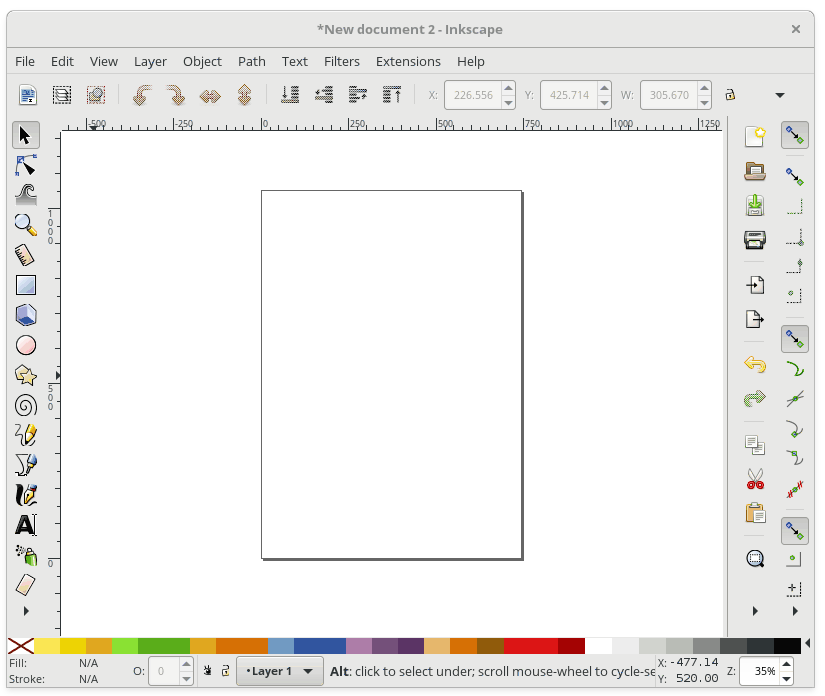Toggle snapping with the master snap button

coord(794,135)
